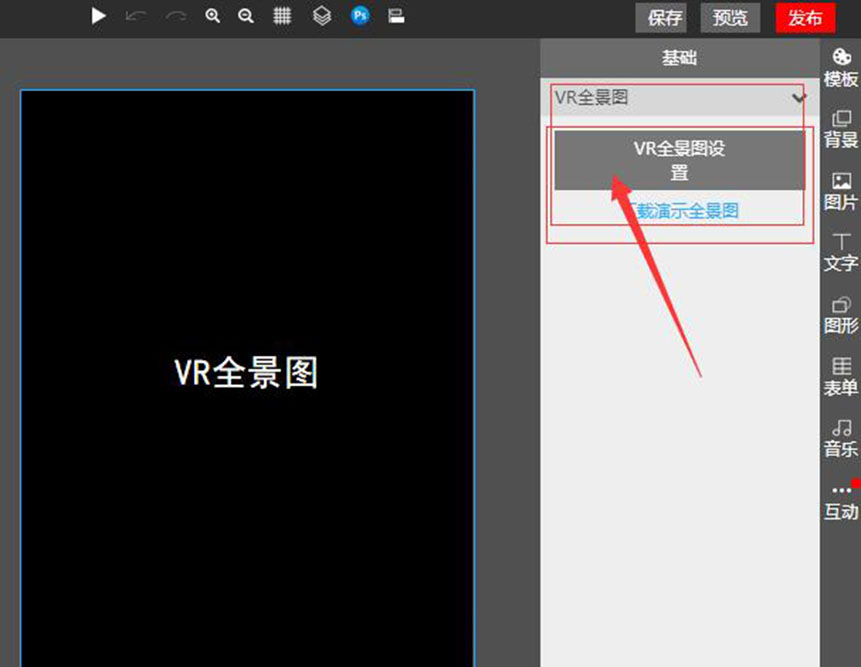Click the undo arrow icon

[x=136, y=16]
